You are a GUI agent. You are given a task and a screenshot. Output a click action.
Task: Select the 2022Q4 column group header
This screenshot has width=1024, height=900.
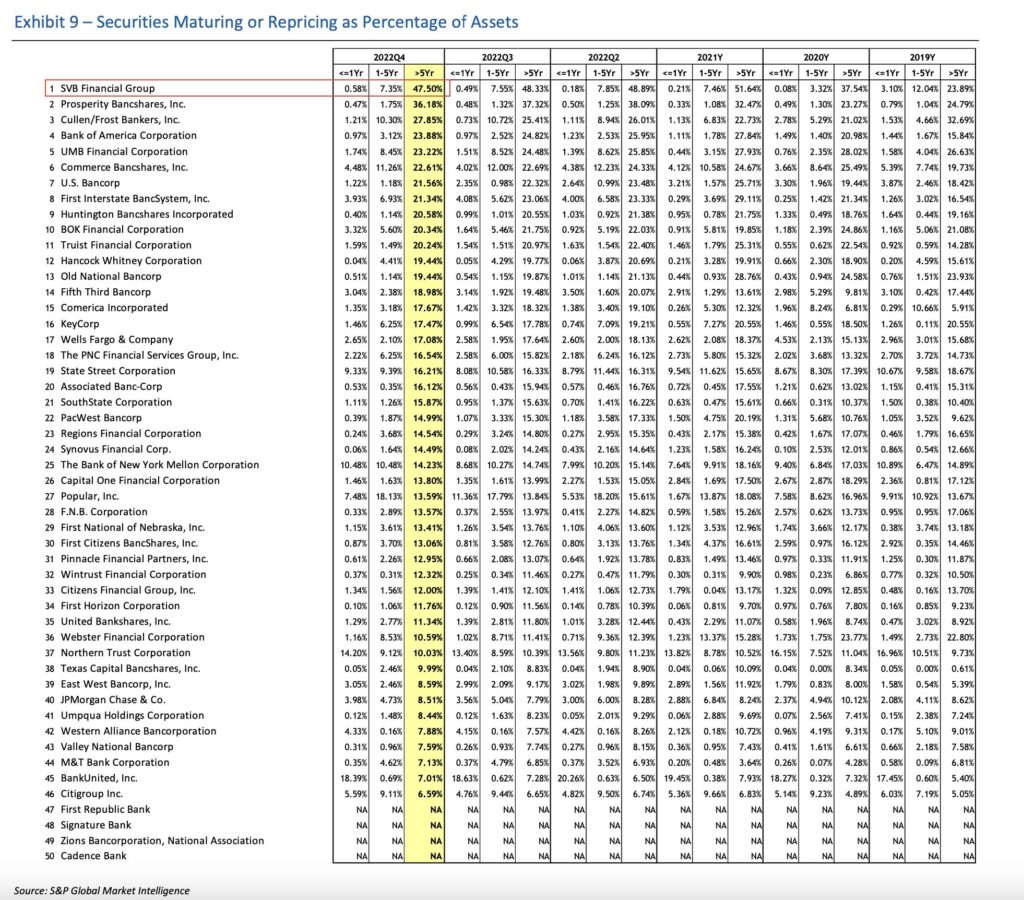[x=389, y=57]
